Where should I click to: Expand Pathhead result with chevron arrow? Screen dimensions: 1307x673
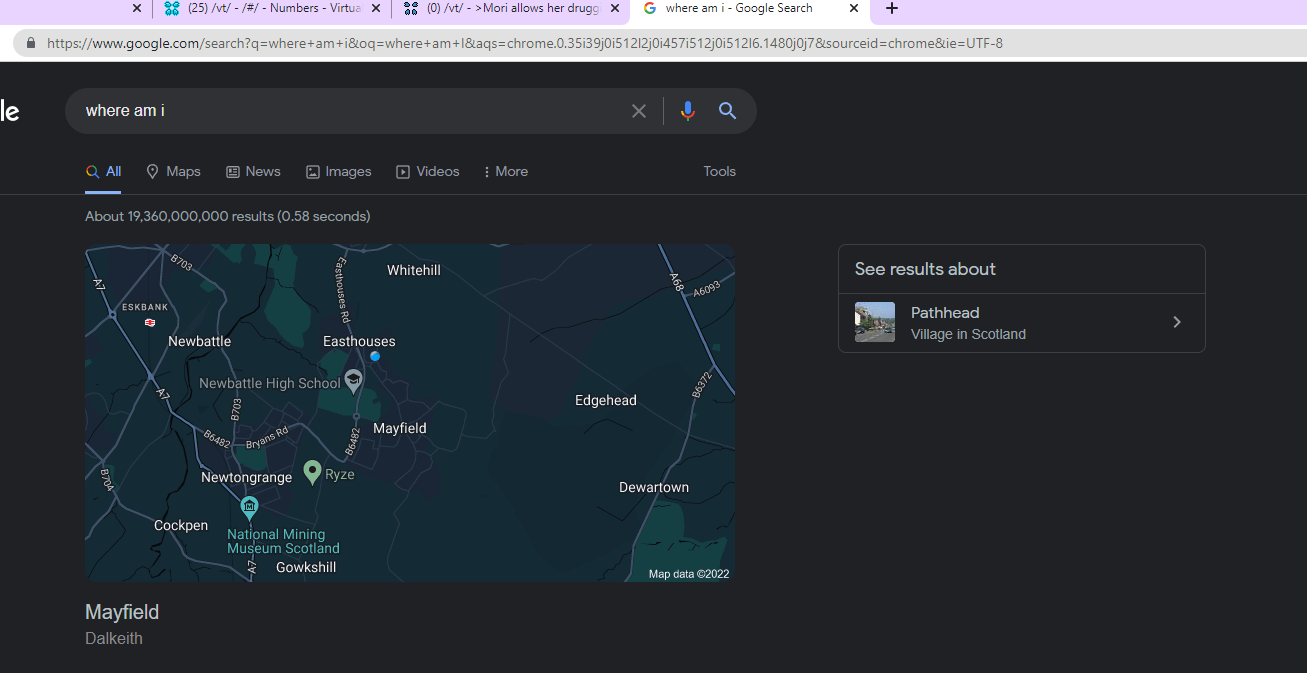click(x=1177, y=322)
